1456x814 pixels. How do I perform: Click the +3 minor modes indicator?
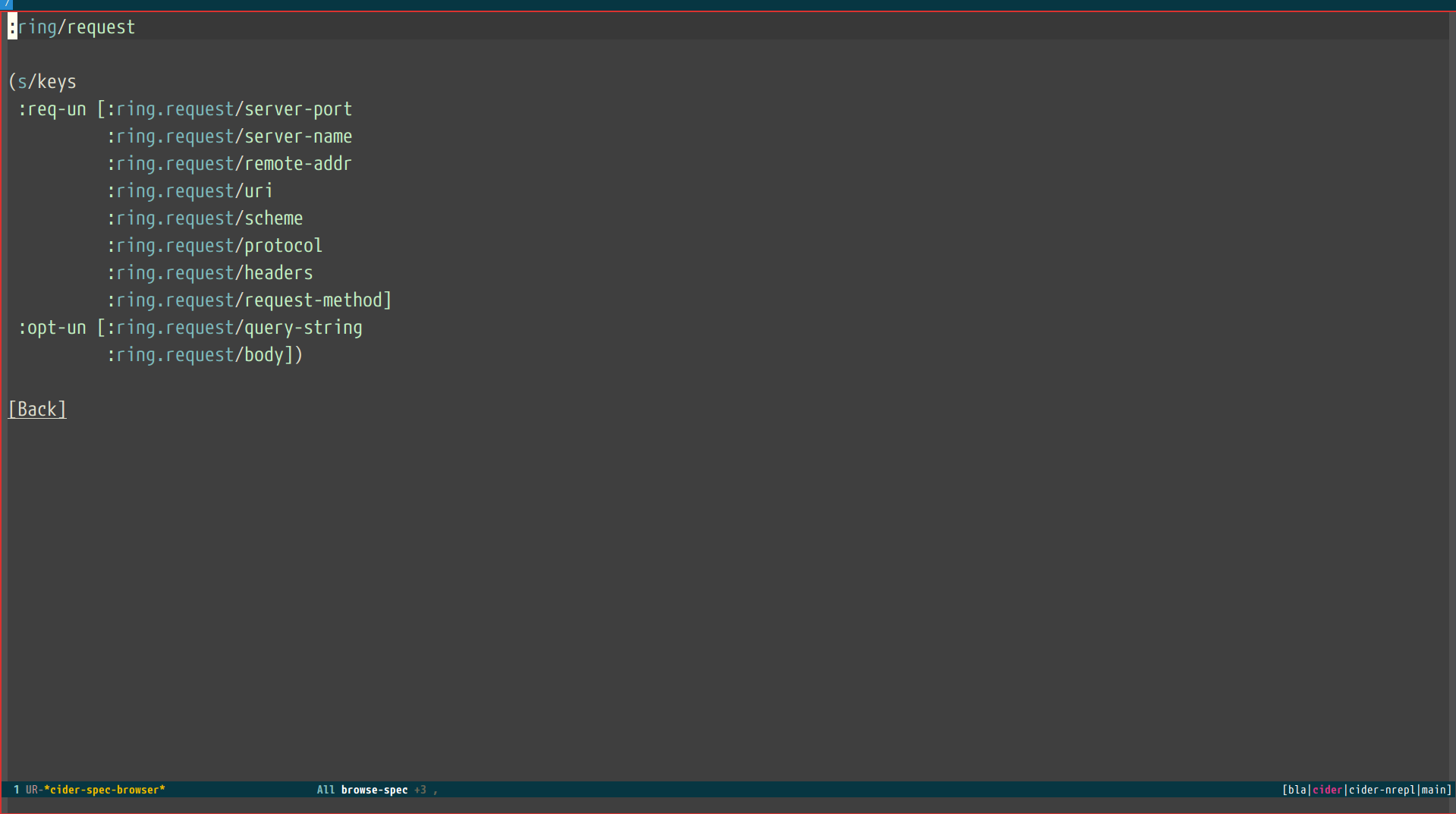[420, 790]
